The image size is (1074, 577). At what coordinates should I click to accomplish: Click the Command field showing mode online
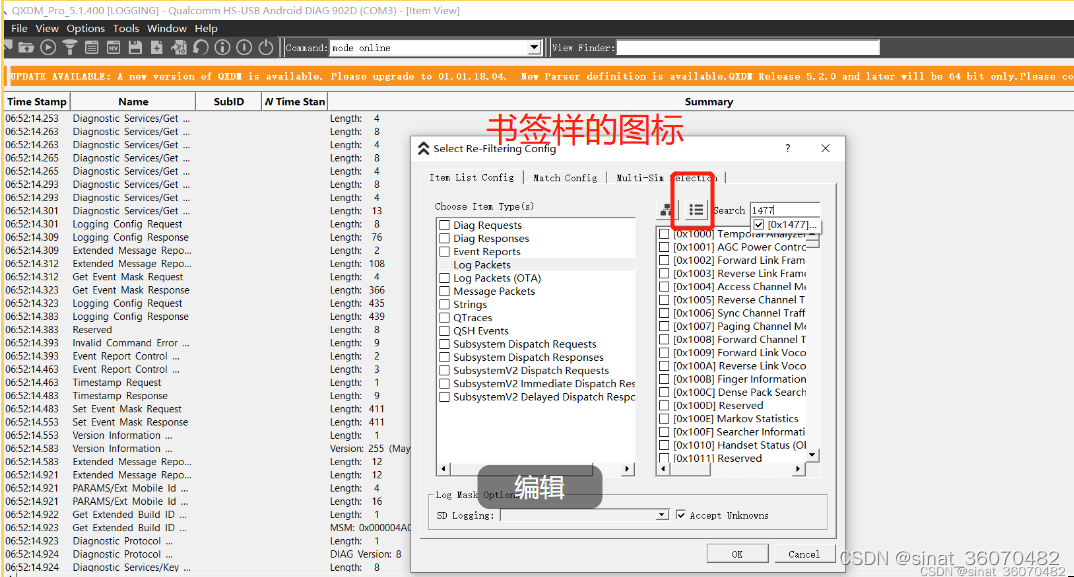pyautogui.click(x=429, y=47)
